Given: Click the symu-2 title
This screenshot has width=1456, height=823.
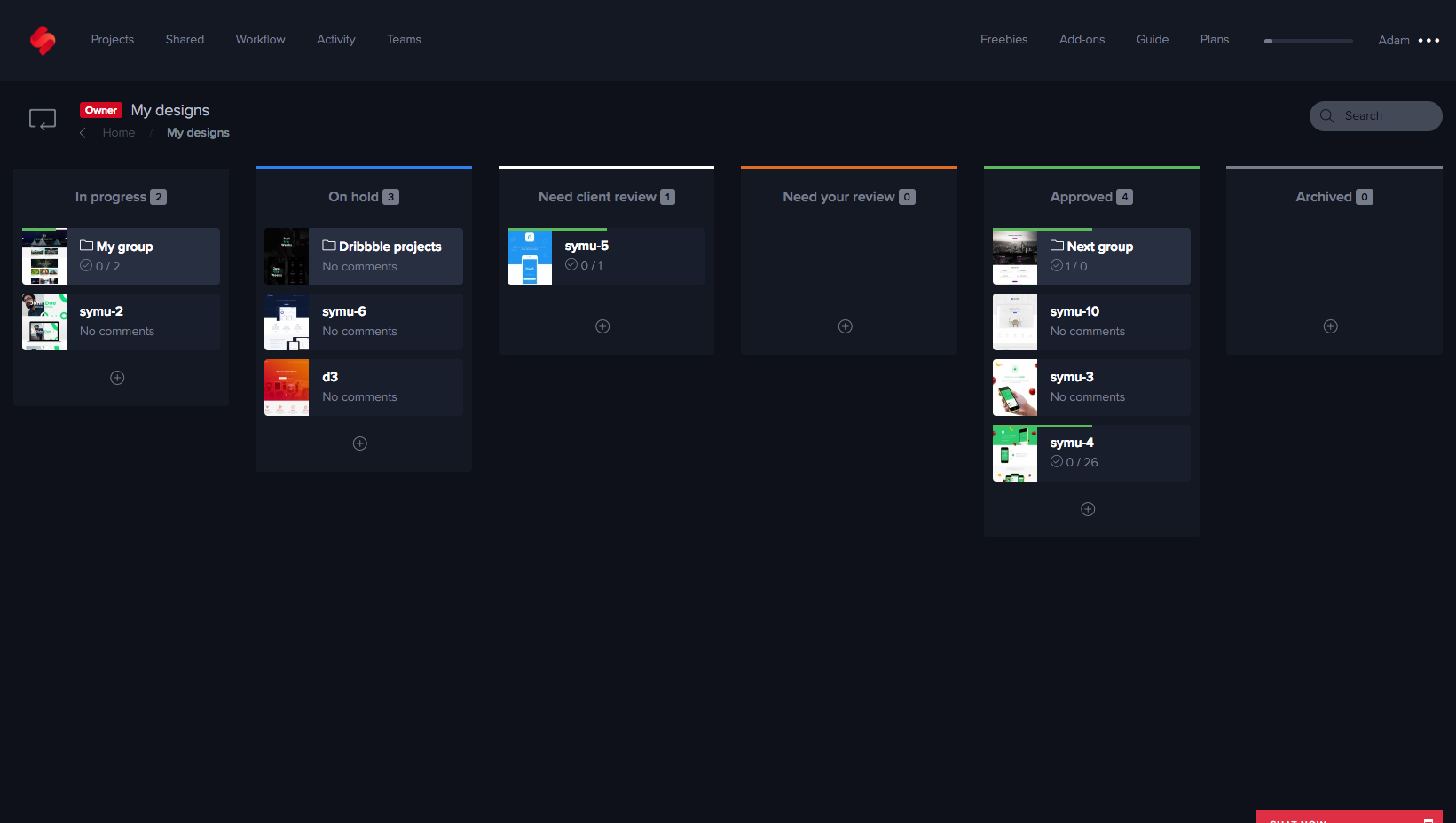Looking at the screenshot, I should (x=101, y=311).
